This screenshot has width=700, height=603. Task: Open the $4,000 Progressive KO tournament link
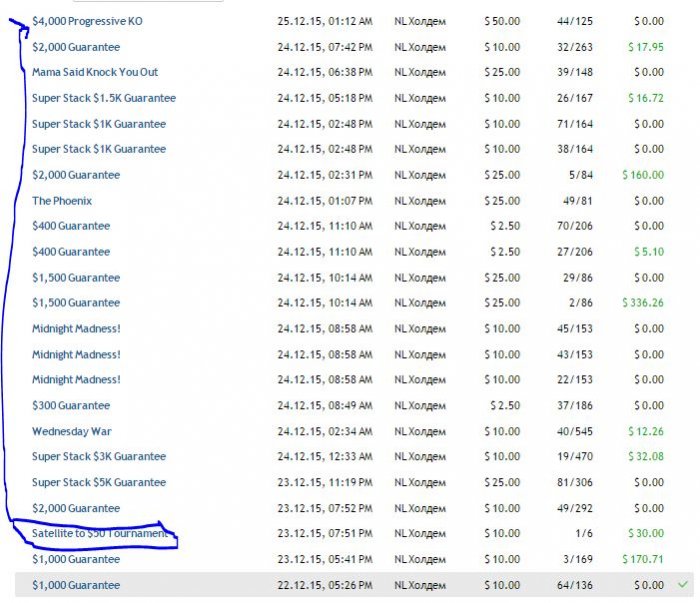pos(87,21)
